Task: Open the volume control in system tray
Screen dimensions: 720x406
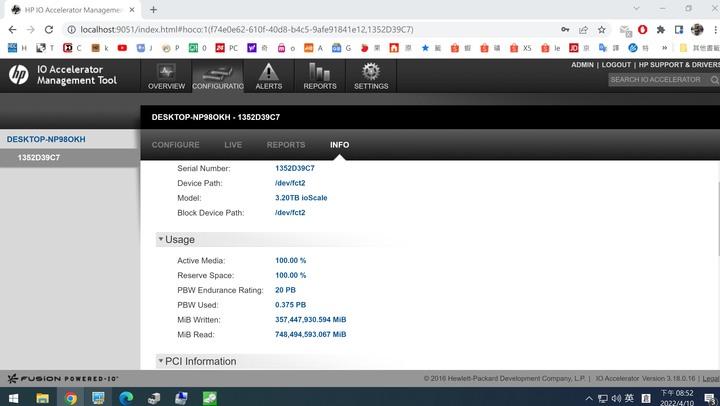Action: click(x=616, y=398)
